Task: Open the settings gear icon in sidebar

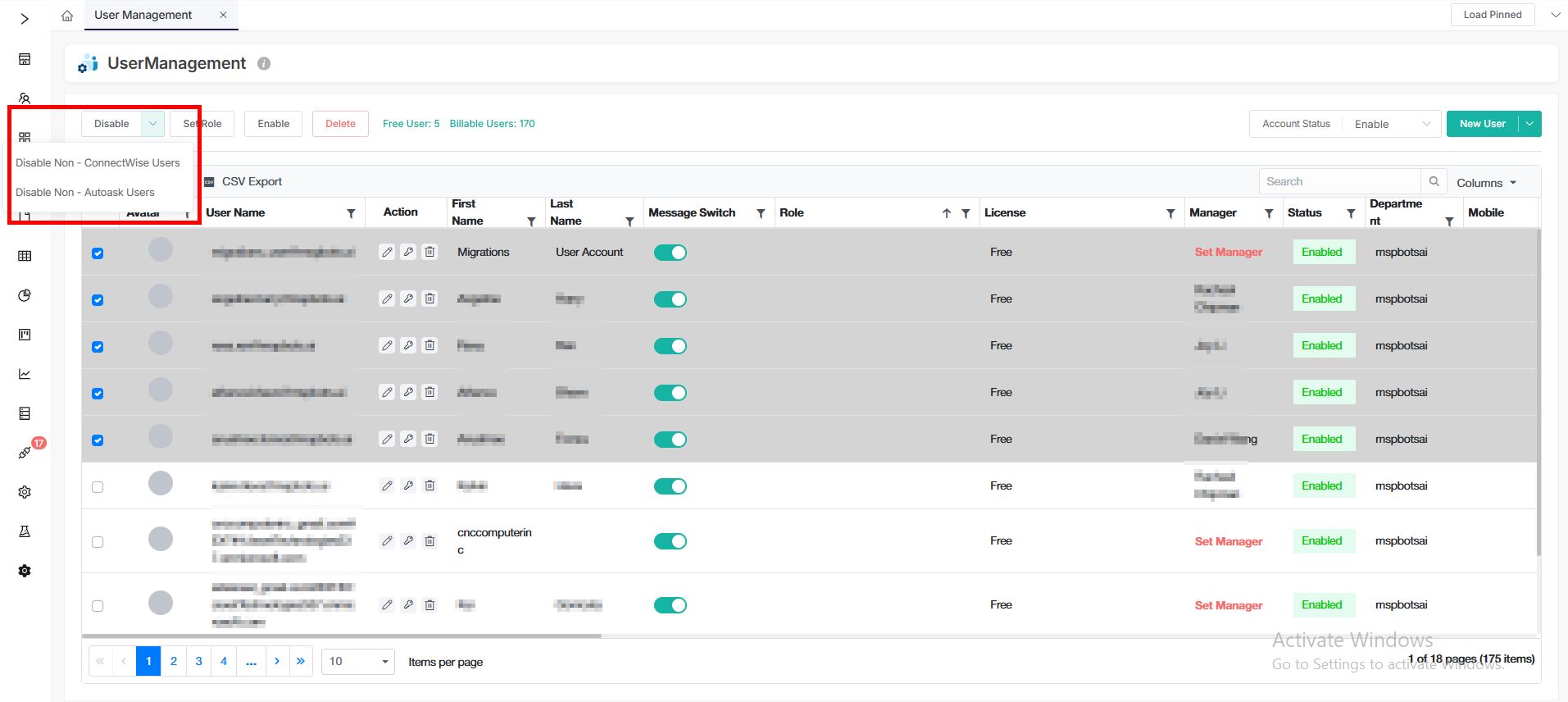Action: click(25, 492)
